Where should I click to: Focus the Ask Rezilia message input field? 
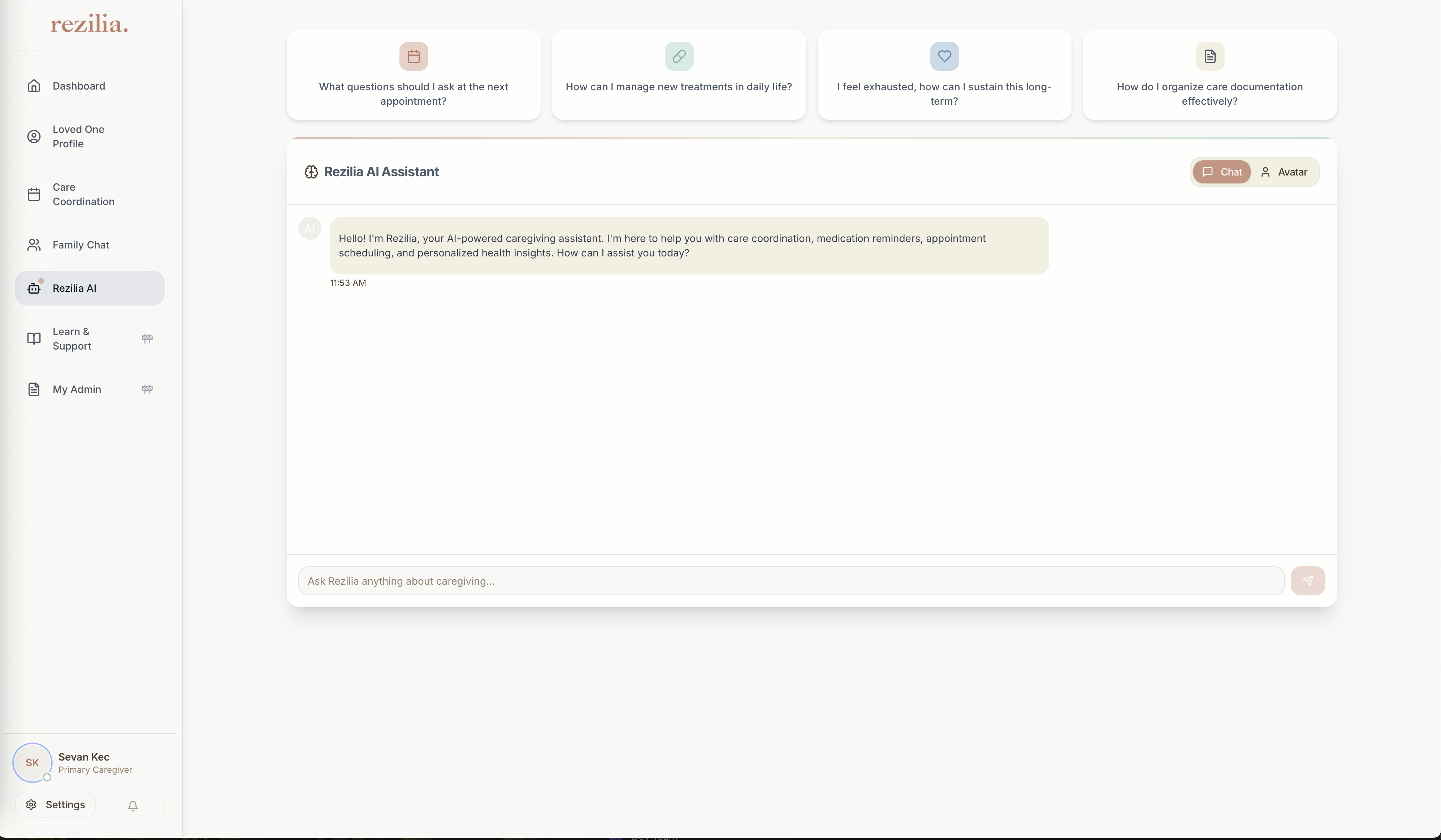tap(790, 581)
